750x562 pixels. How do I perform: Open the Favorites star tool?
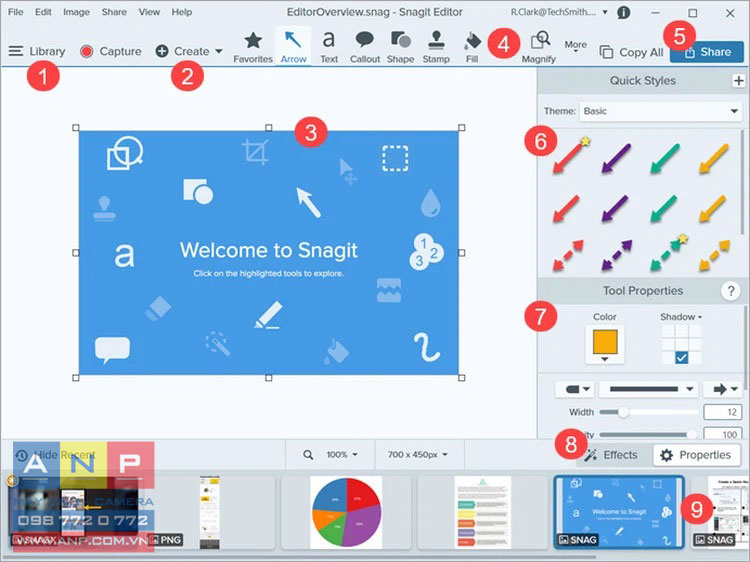pyautogui.click(x=253, y=47)
